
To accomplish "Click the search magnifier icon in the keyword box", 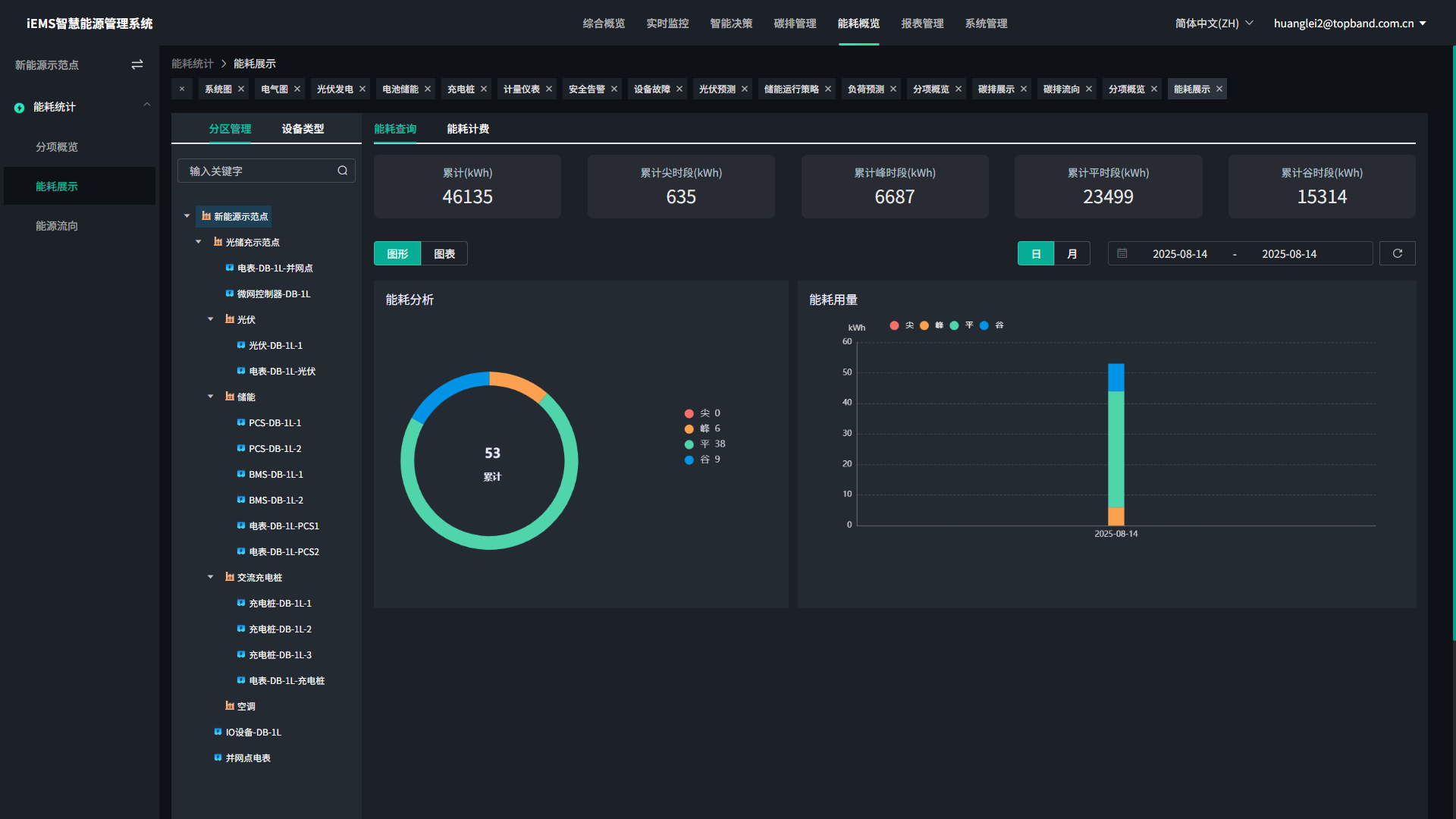I will pos(343,171).
